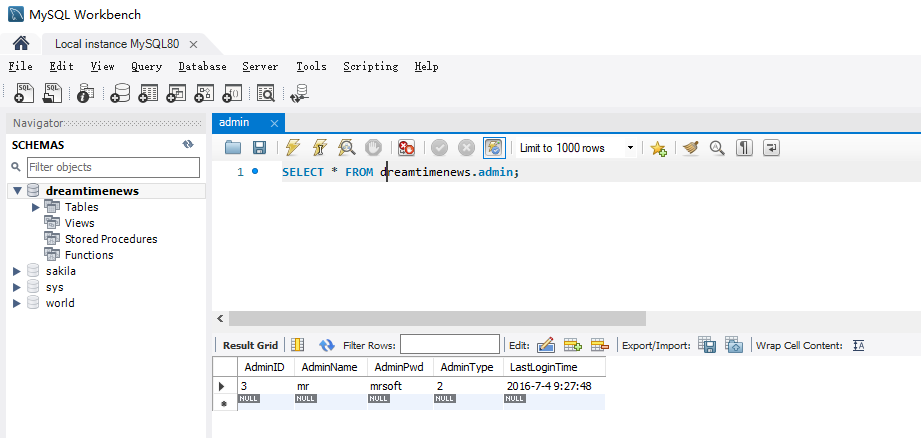The width and height of the screenshot is (921, 438).
Task: Execute statement under cursor icon
Action: coord(320,148)
